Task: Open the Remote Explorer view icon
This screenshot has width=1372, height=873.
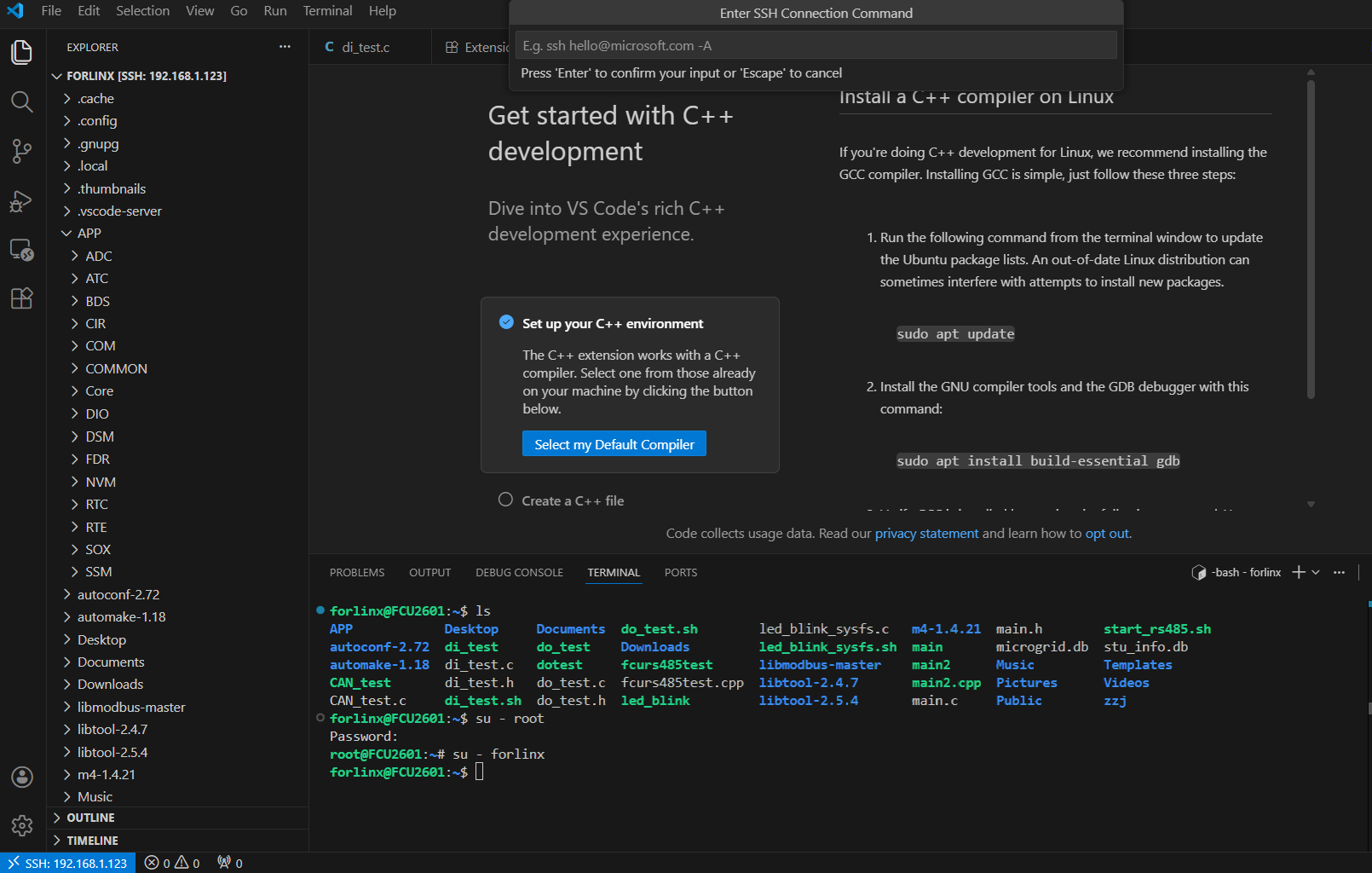Action: point(22,250)
